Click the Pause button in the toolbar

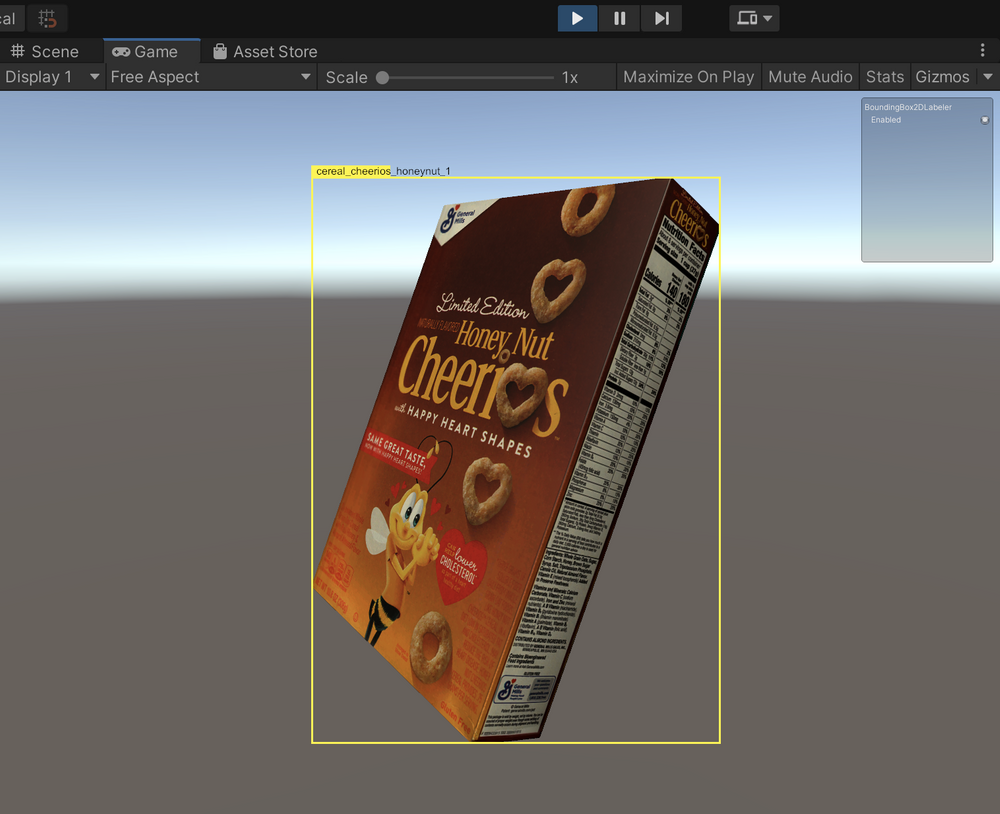pos(618,18)
